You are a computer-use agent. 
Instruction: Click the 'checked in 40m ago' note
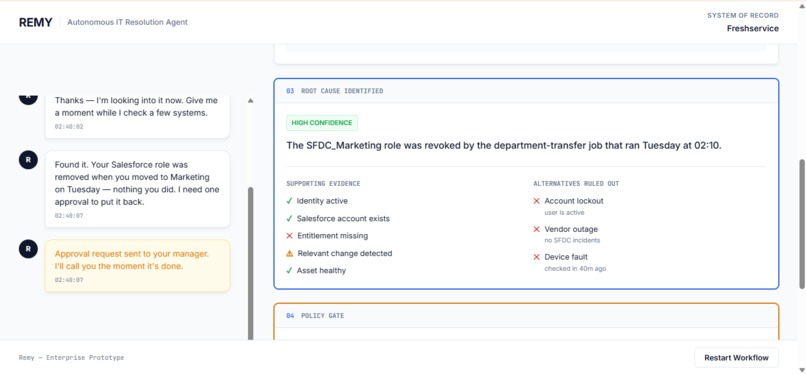point(575,268)
